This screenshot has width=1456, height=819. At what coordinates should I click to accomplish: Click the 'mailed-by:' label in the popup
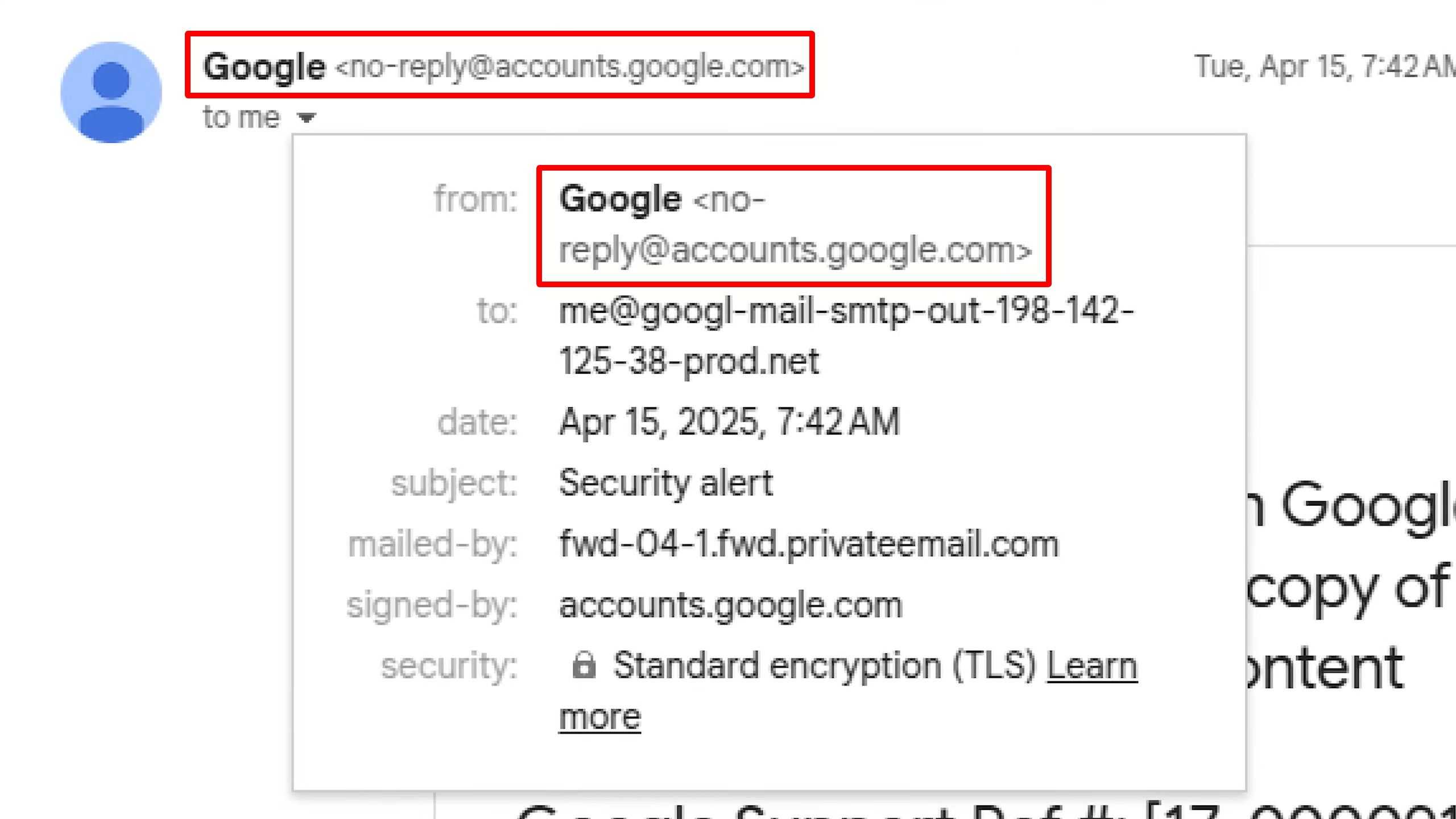coord(433,544)
